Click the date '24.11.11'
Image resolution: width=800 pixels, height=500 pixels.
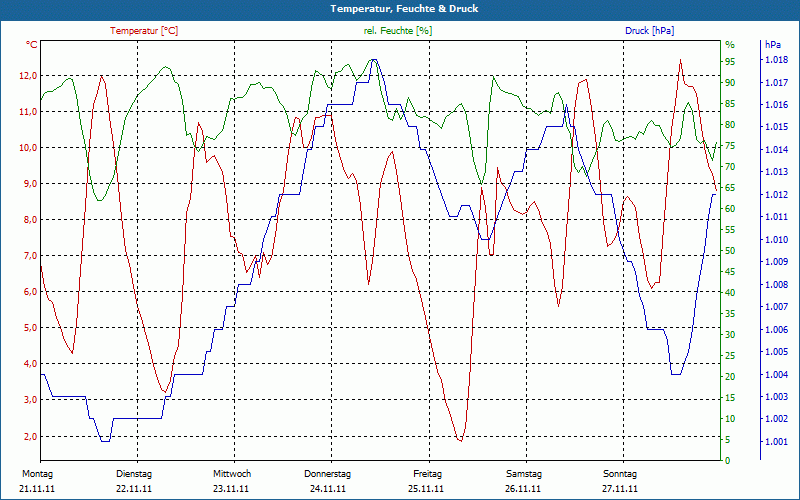(x=328, y=489)
